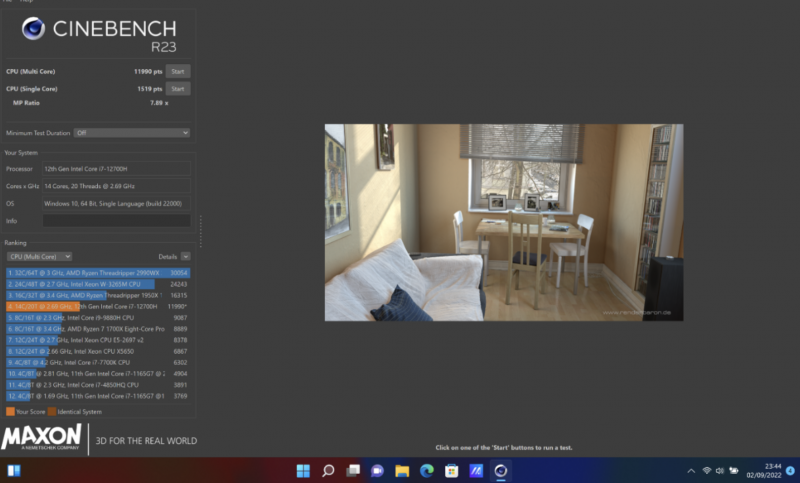
Task: Start the CPU Single Core test
Action: pyautogui.click(x=178, y=89)
